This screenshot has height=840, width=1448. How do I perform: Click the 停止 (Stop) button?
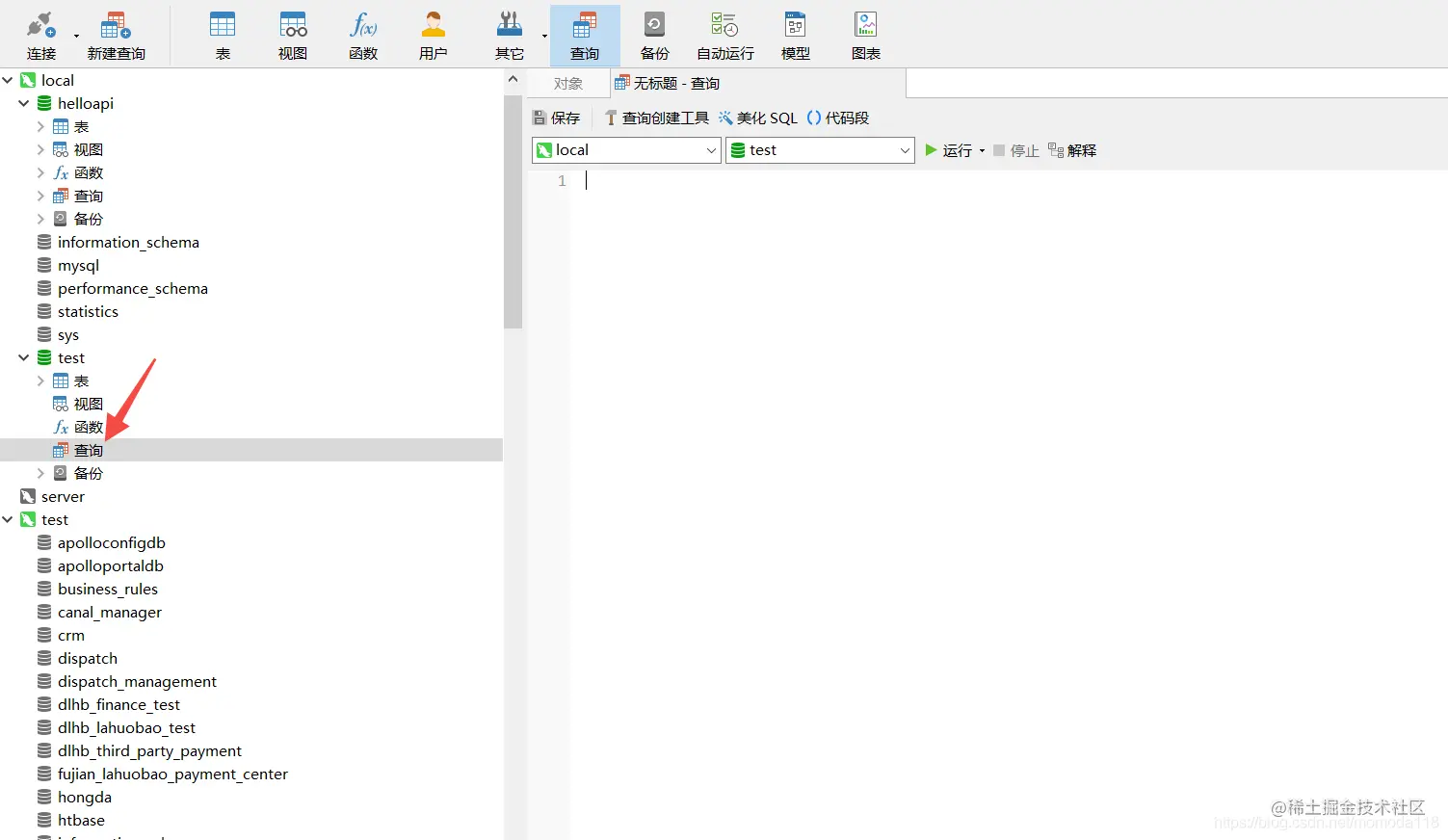pos(1015,150)
